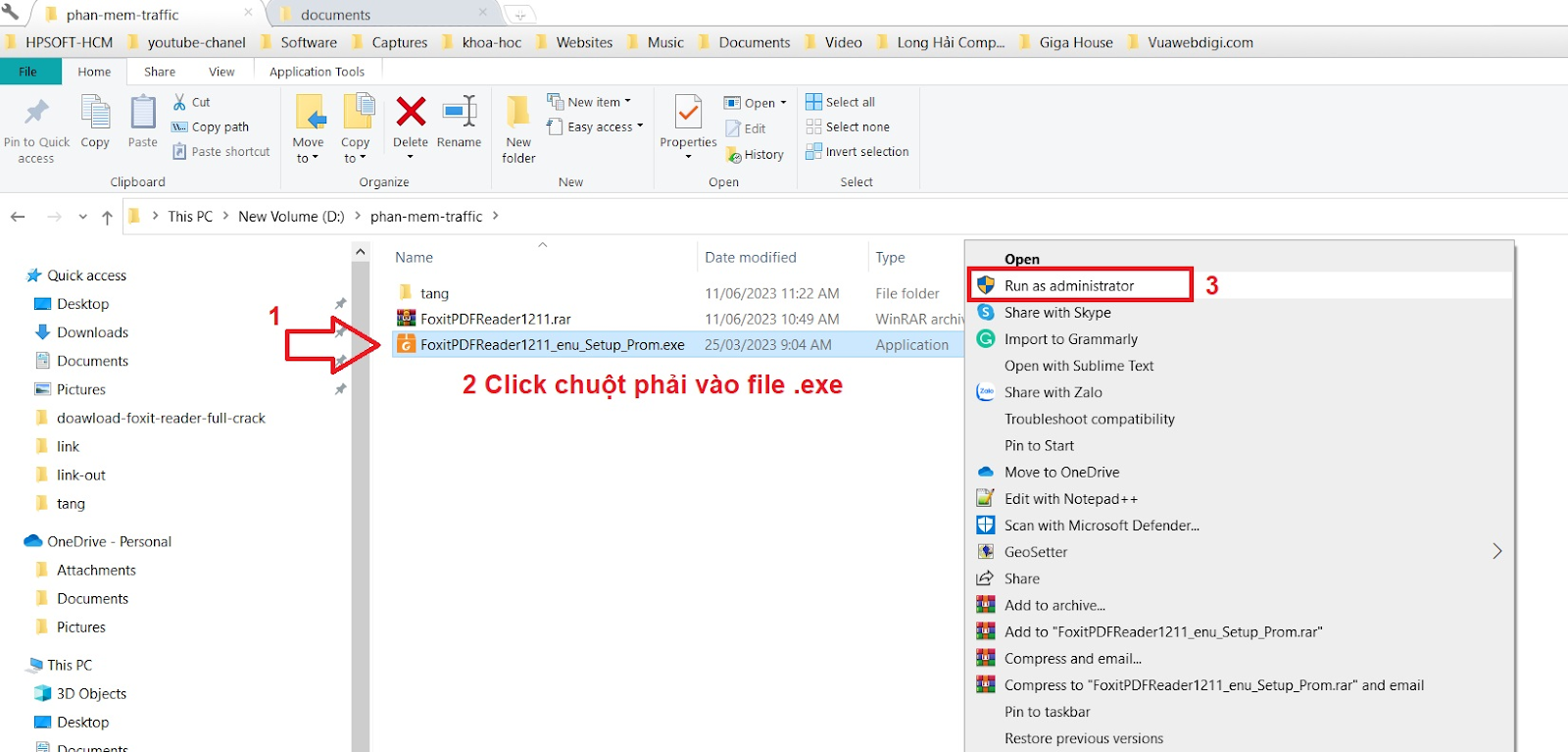The height and width of the screenshot is (752, 1568).
Task: Click the Pin to Quick access icon
Action: tap(36, 112)
